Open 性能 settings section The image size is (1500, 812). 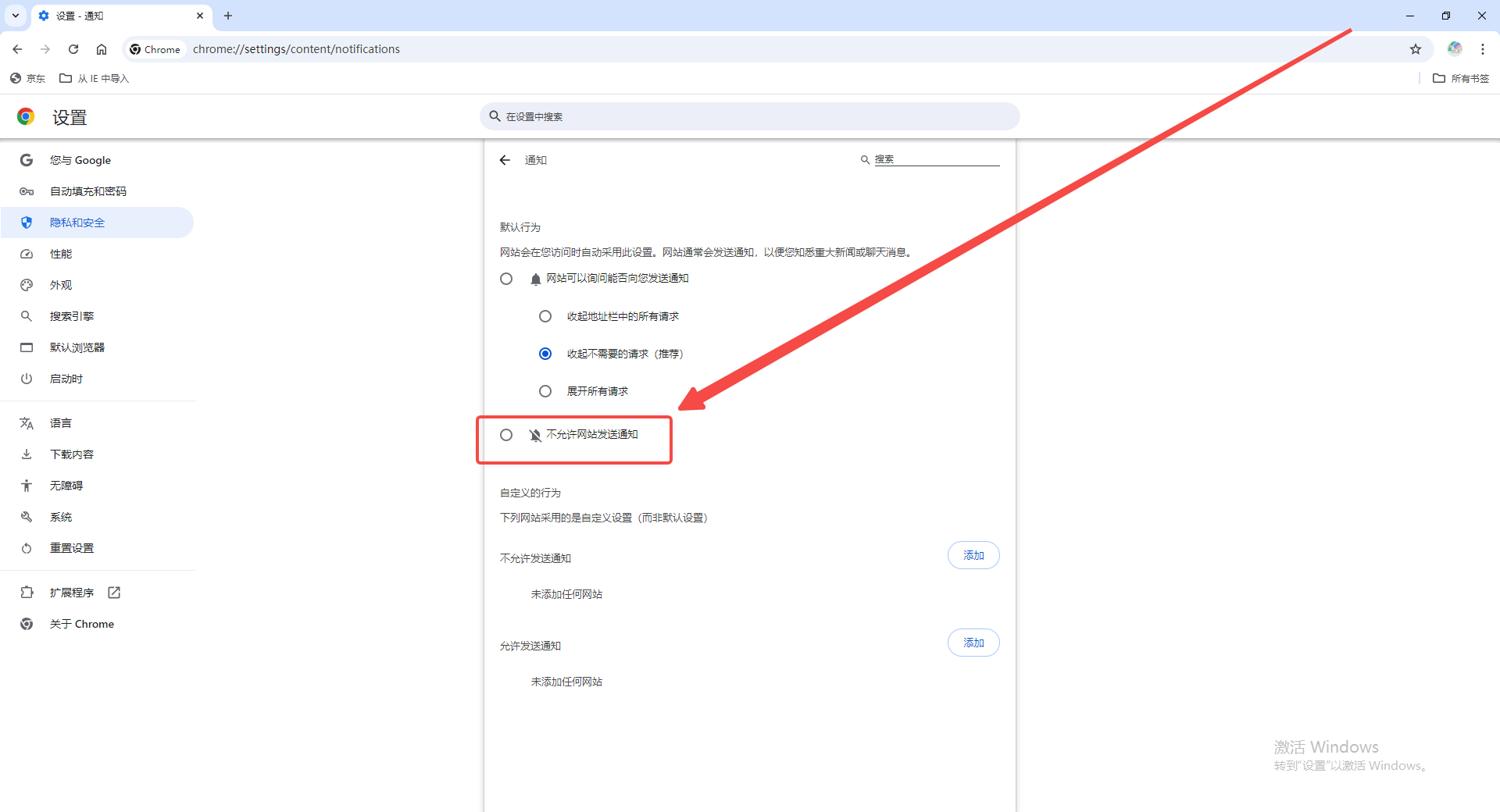click(x=97, y=254)
